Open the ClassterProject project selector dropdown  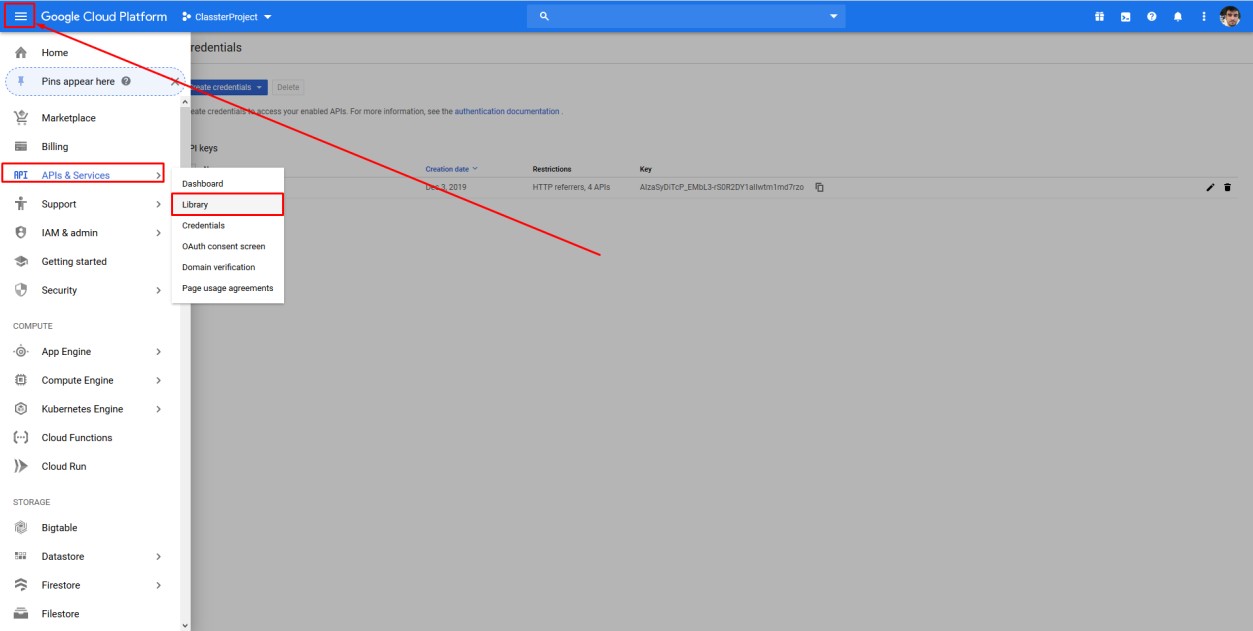(x=228, y=17)
